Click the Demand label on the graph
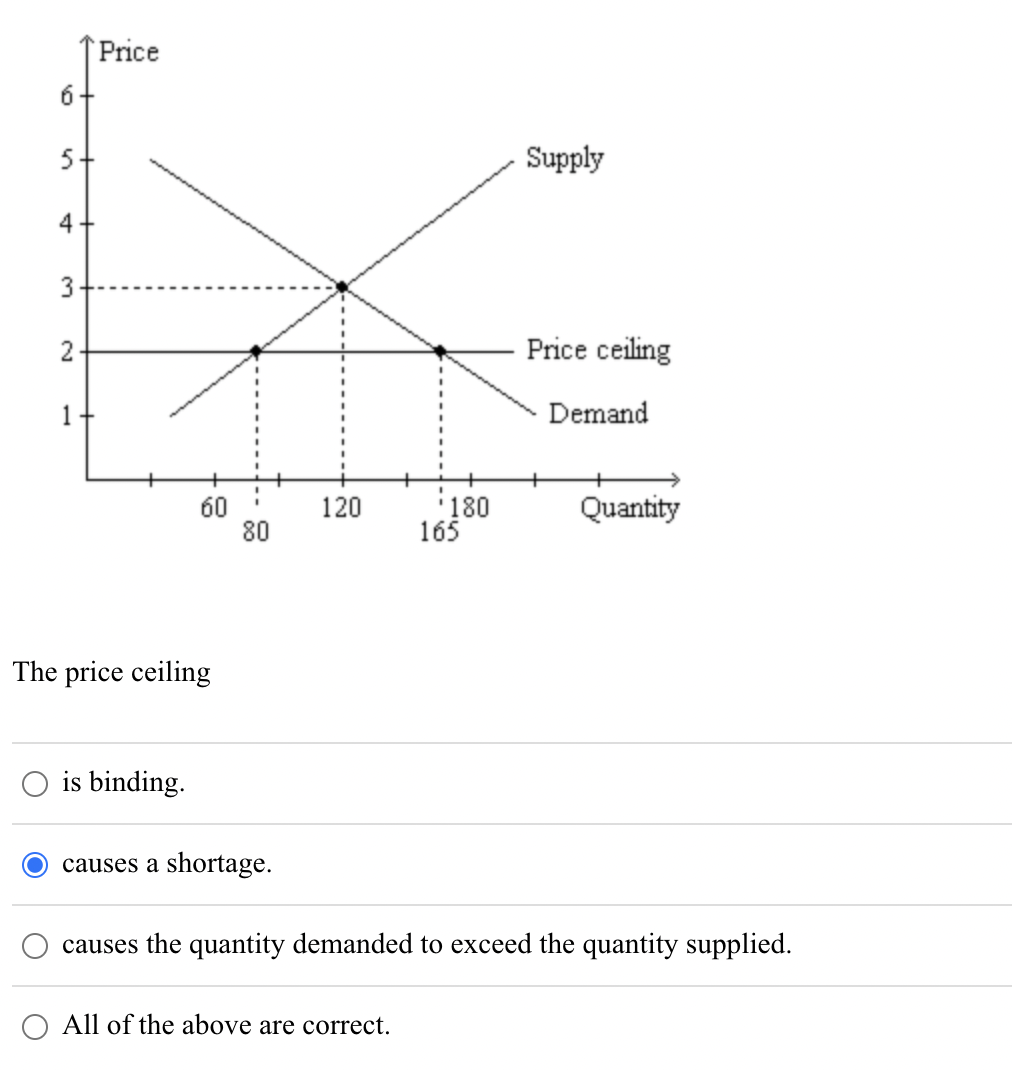Screen dimensions: 1012x1070 pyautogui.click(x=597, y=413)
